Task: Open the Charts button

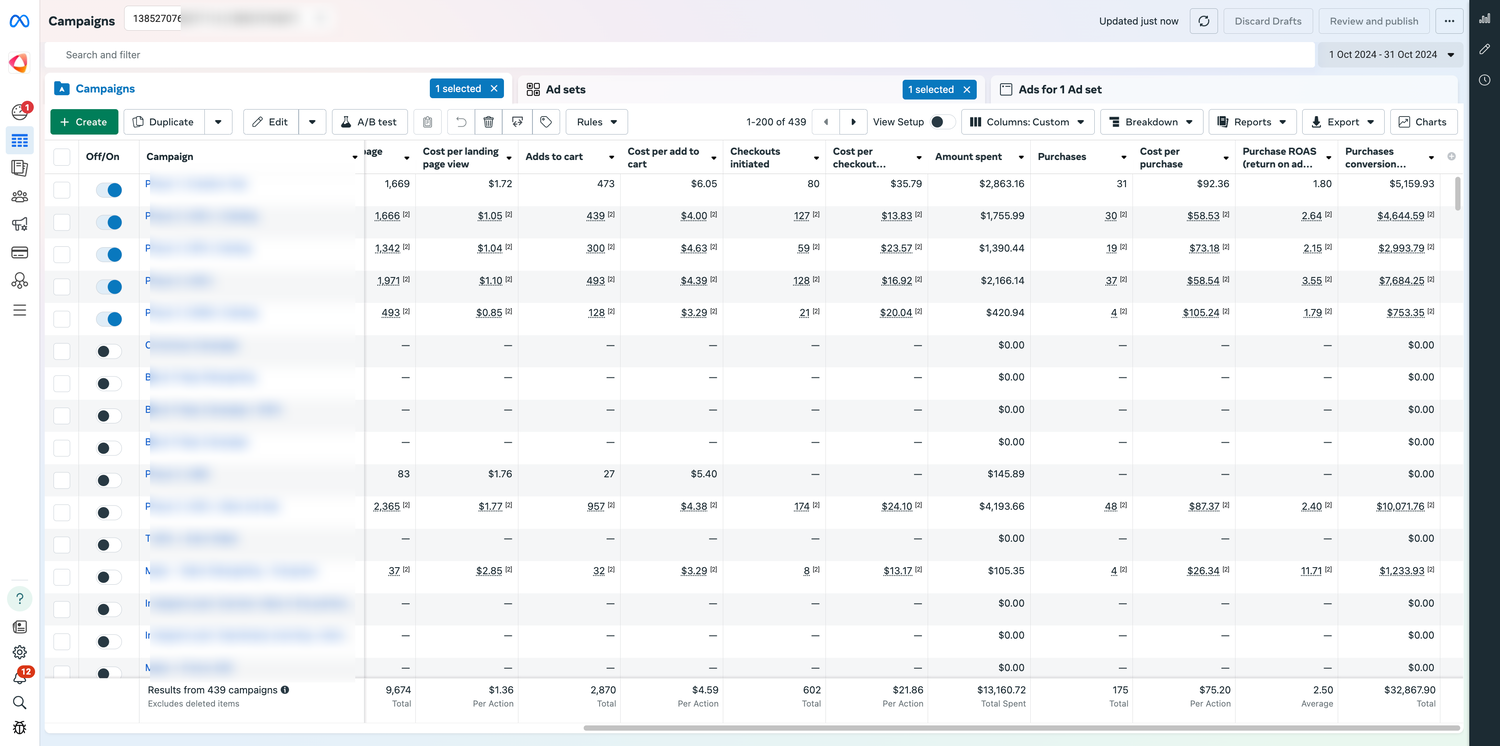Action: coord(1423,122)
